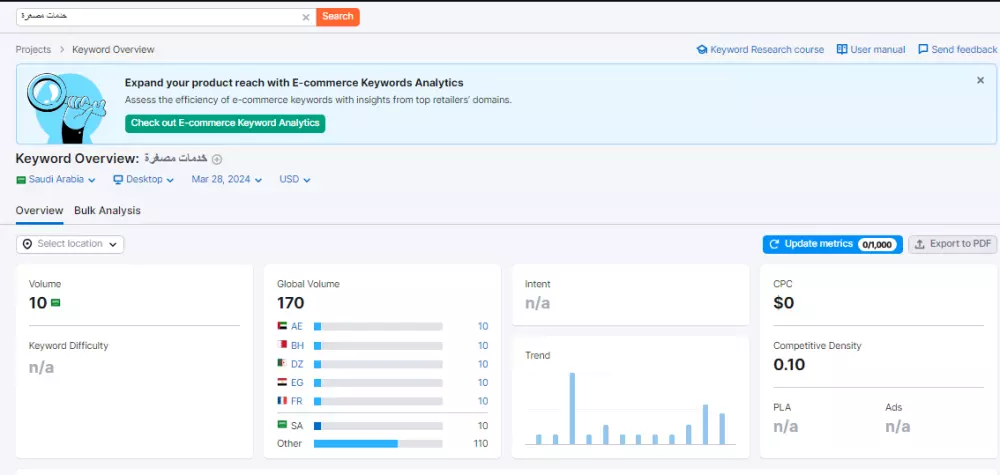Screen dimensions: 1000x475
Task: Clear the search box with the X icon
Action: pos(306,17)
